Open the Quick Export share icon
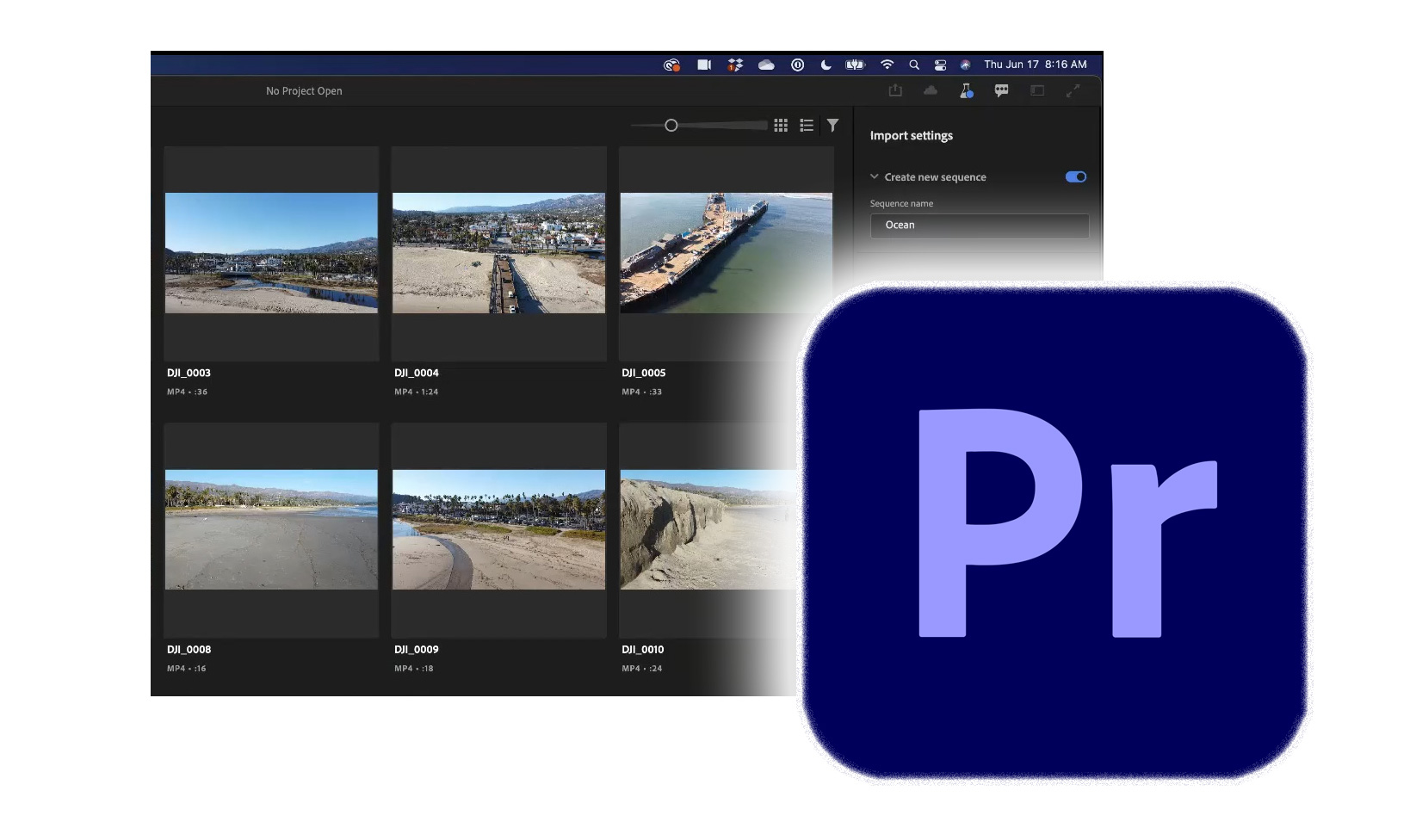Viewport: 1410px width, 840px height. coord(895,90)
